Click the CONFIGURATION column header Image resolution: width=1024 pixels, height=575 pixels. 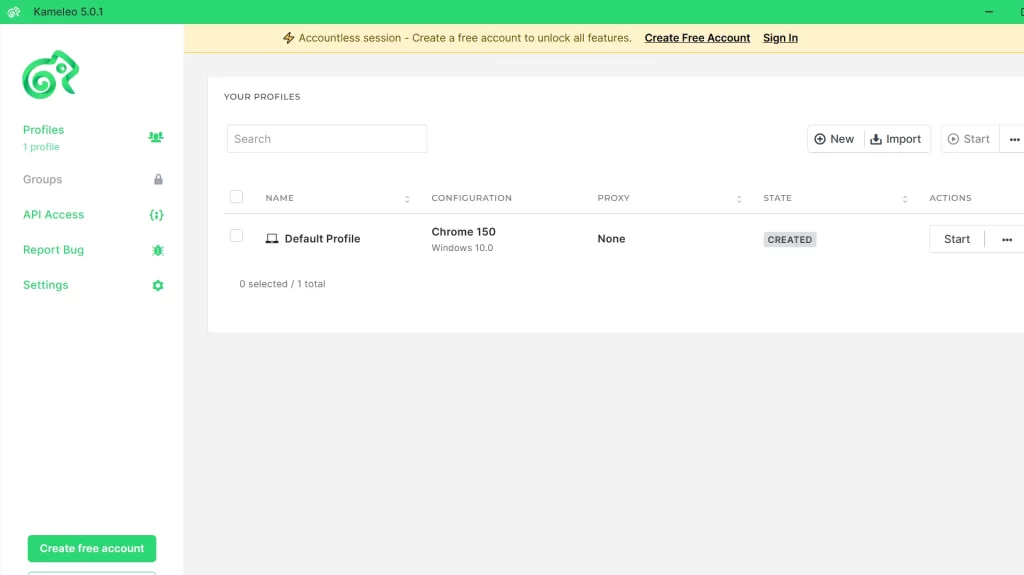point(472,198)
